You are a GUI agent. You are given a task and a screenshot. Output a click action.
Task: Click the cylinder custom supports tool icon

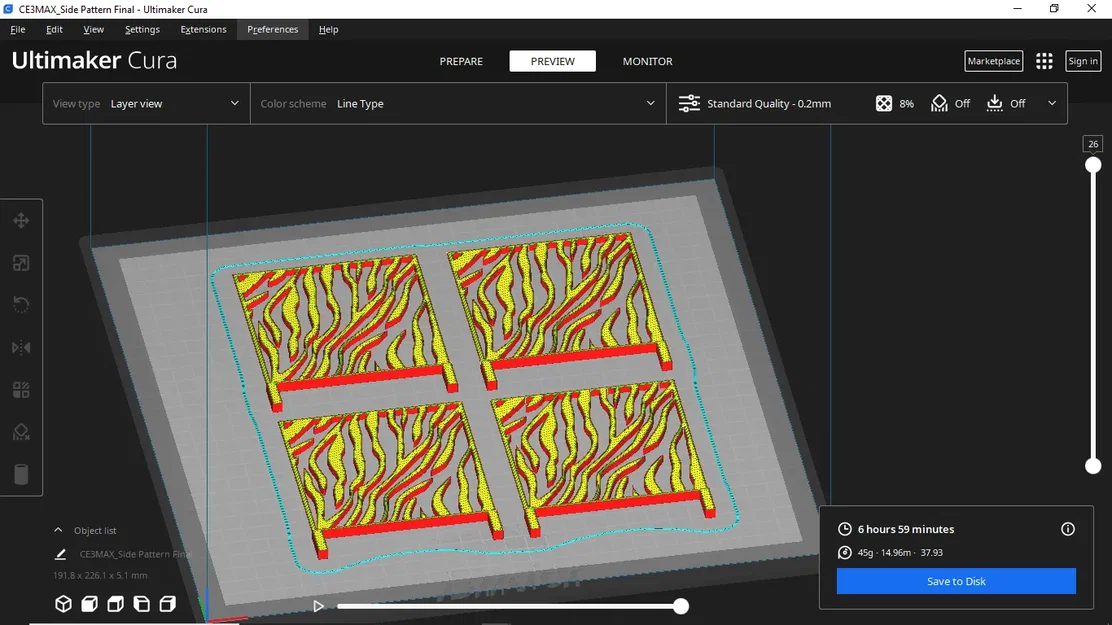click(x=21, y=474)
